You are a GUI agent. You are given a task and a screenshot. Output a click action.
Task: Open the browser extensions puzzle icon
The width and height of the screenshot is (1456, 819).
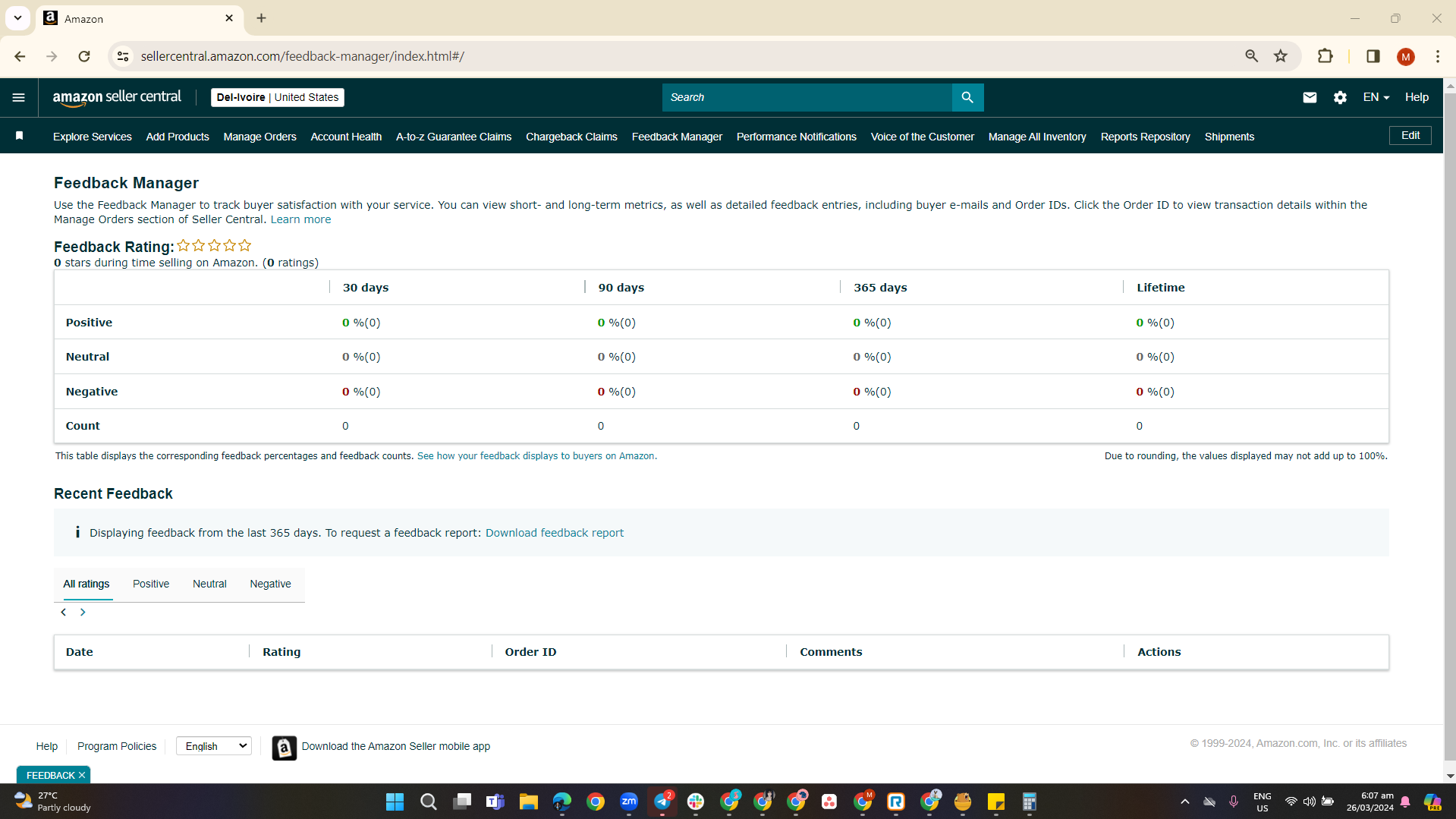(x=1325, y=56)
